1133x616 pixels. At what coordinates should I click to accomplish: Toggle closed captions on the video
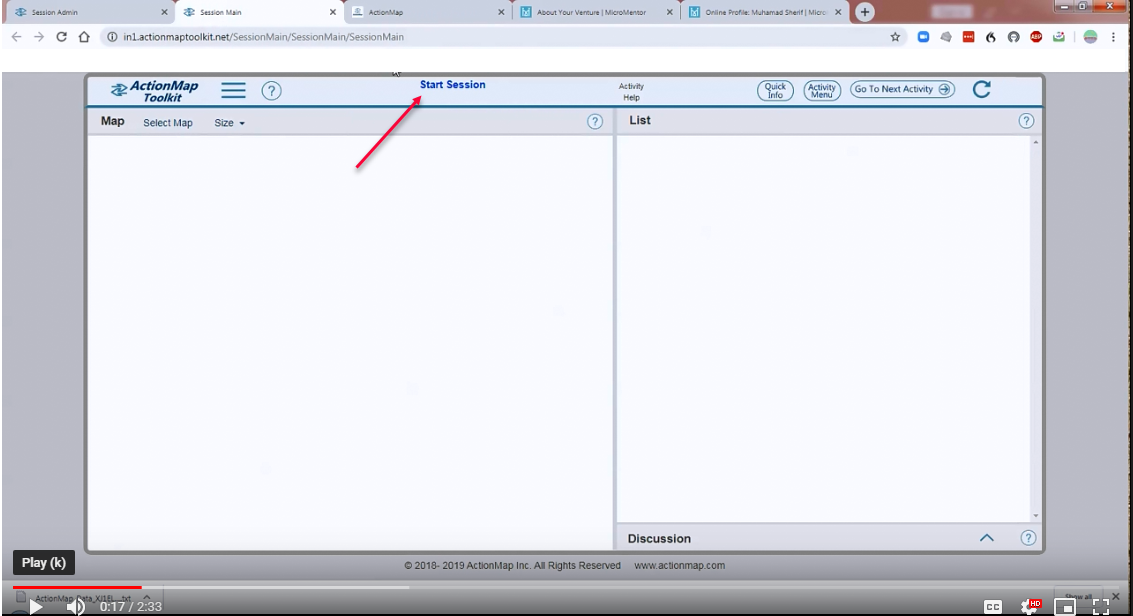coord(992,606)
